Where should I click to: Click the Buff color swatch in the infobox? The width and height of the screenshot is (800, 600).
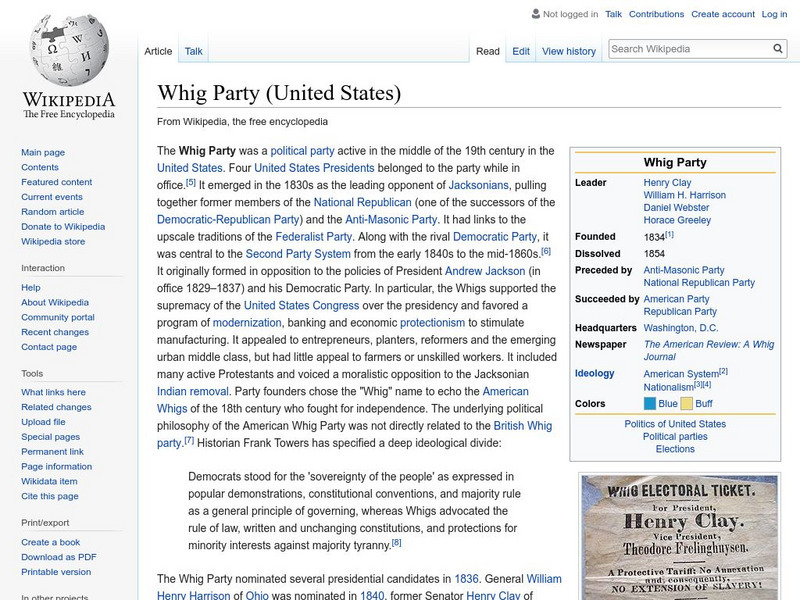coord(687,404)
